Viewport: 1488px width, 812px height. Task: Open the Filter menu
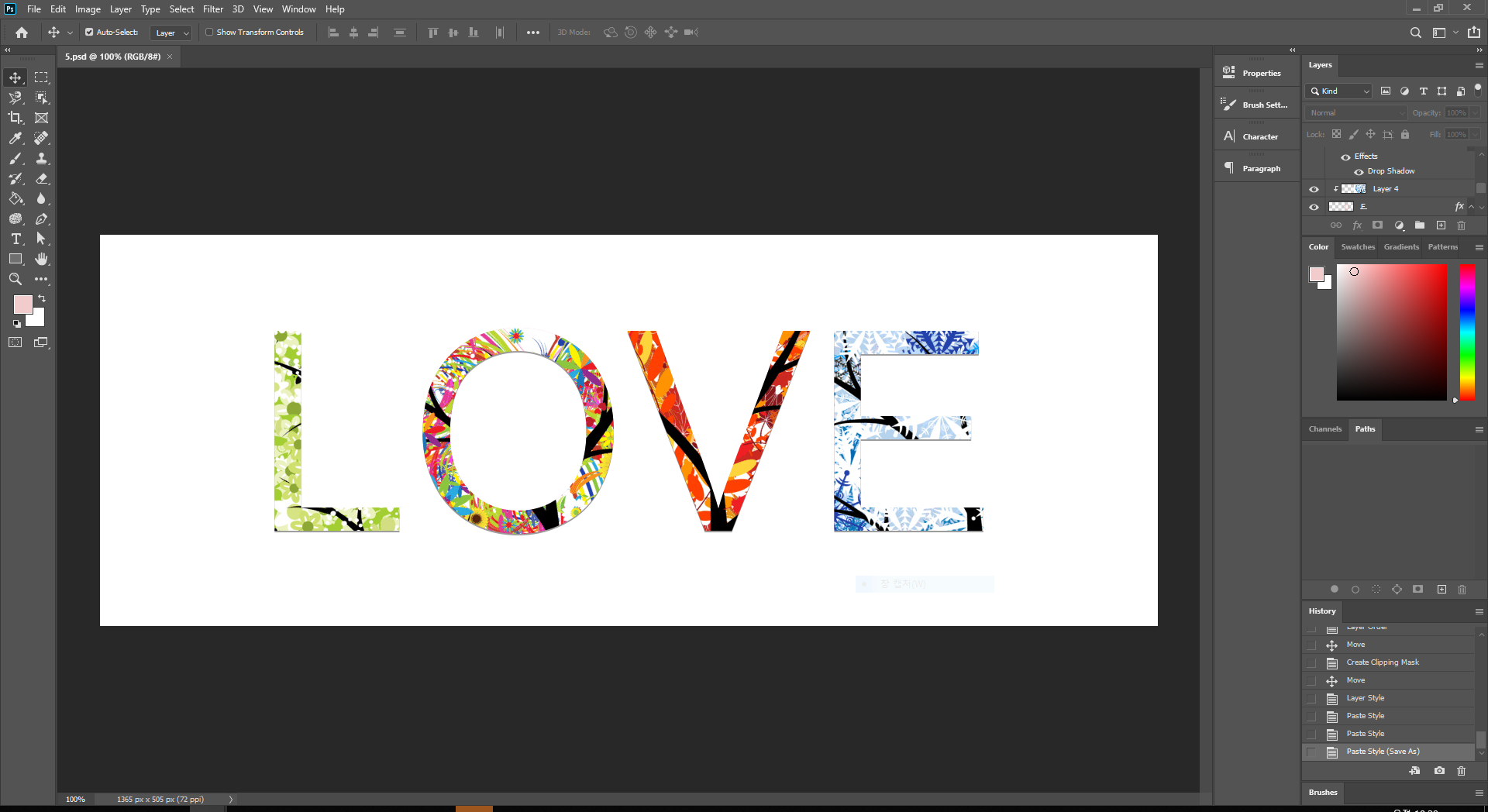tap(213, 9)
